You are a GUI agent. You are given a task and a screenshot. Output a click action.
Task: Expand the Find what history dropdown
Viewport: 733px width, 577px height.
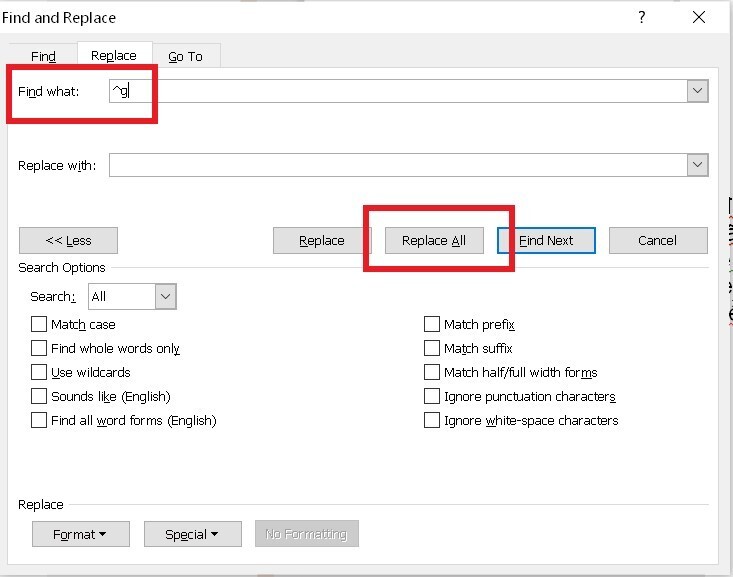697,91
